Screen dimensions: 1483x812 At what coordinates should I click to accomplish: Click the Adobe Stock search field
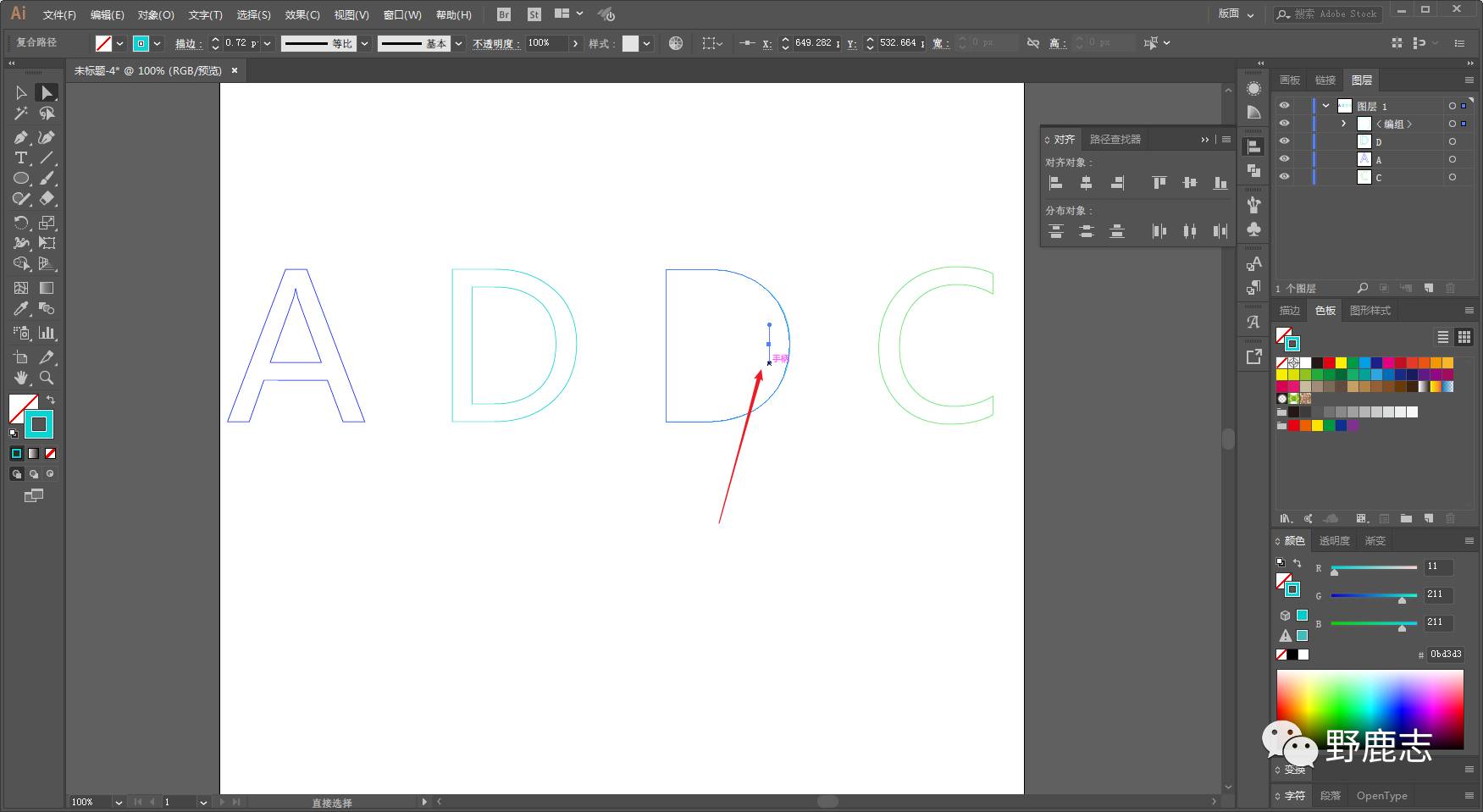point(1336,14)
